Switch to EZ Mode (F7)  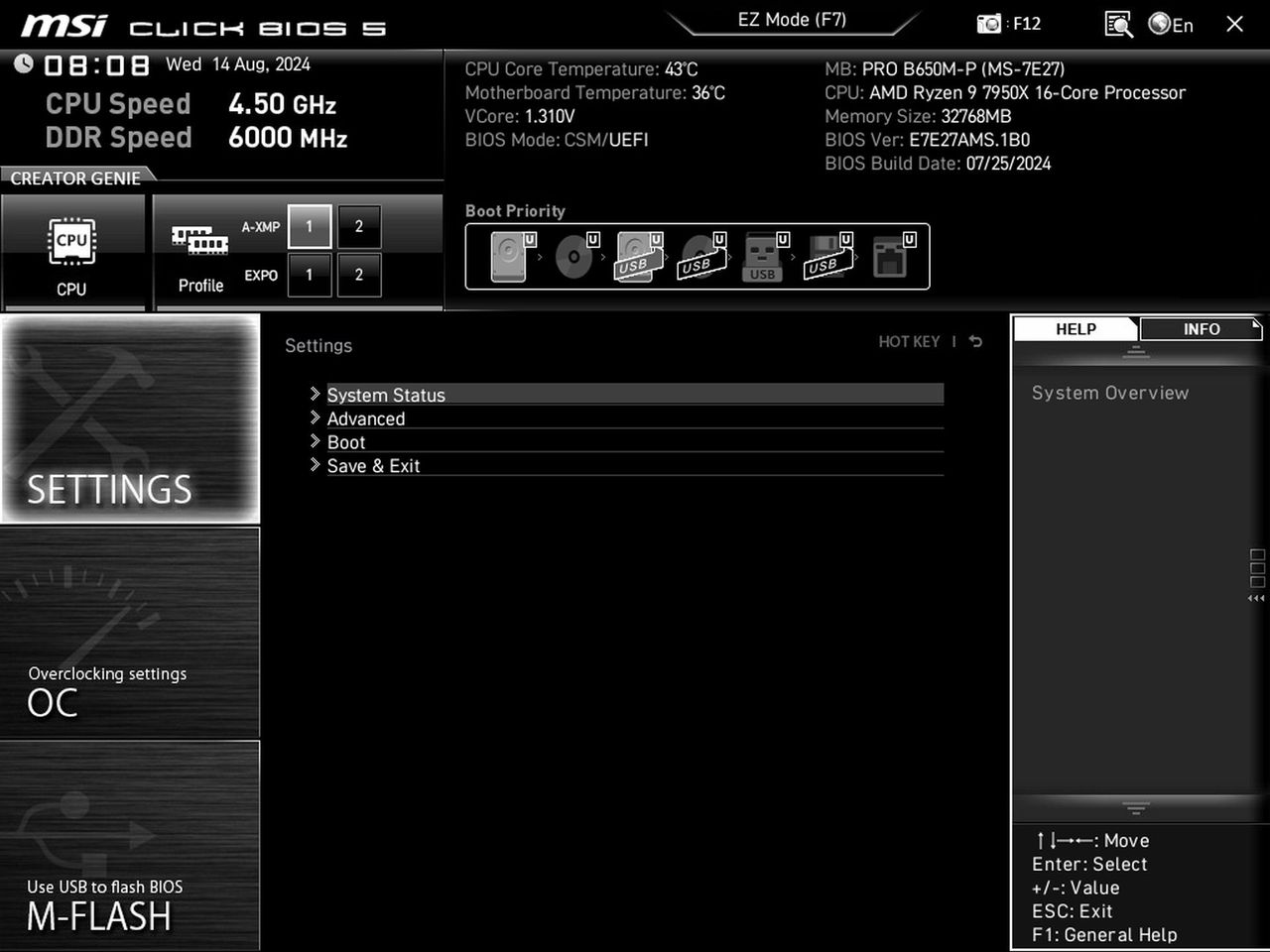click(792, 20)
